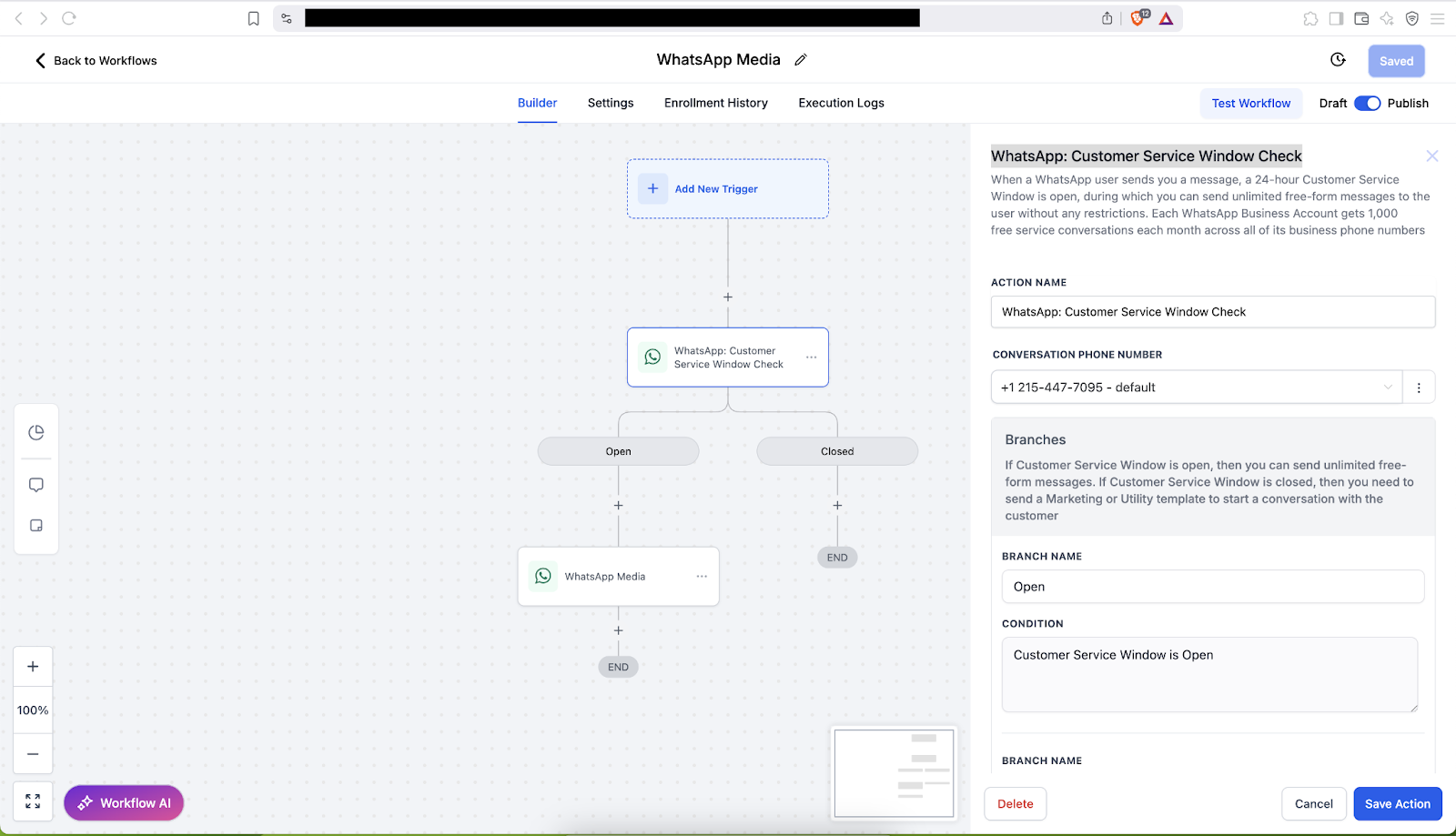Click phone number three-dot options button

point(1419,388)
